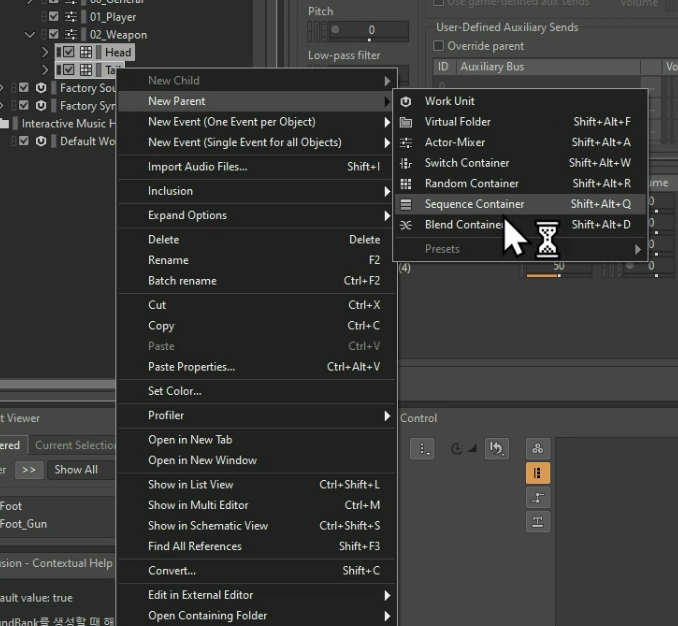Choose Paste Properties entry
Viewport: 678px width, 626px height.
[x=257, y=367]
